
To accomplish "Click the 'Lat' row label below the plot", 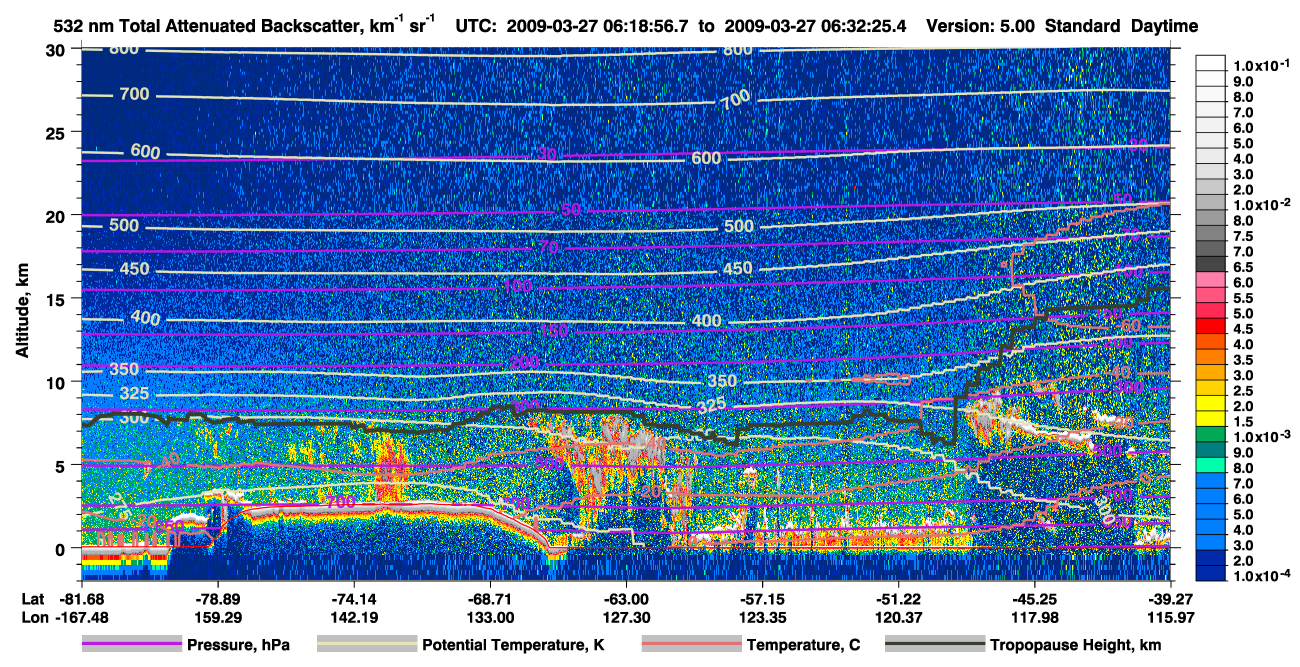I will coord(32,598).
